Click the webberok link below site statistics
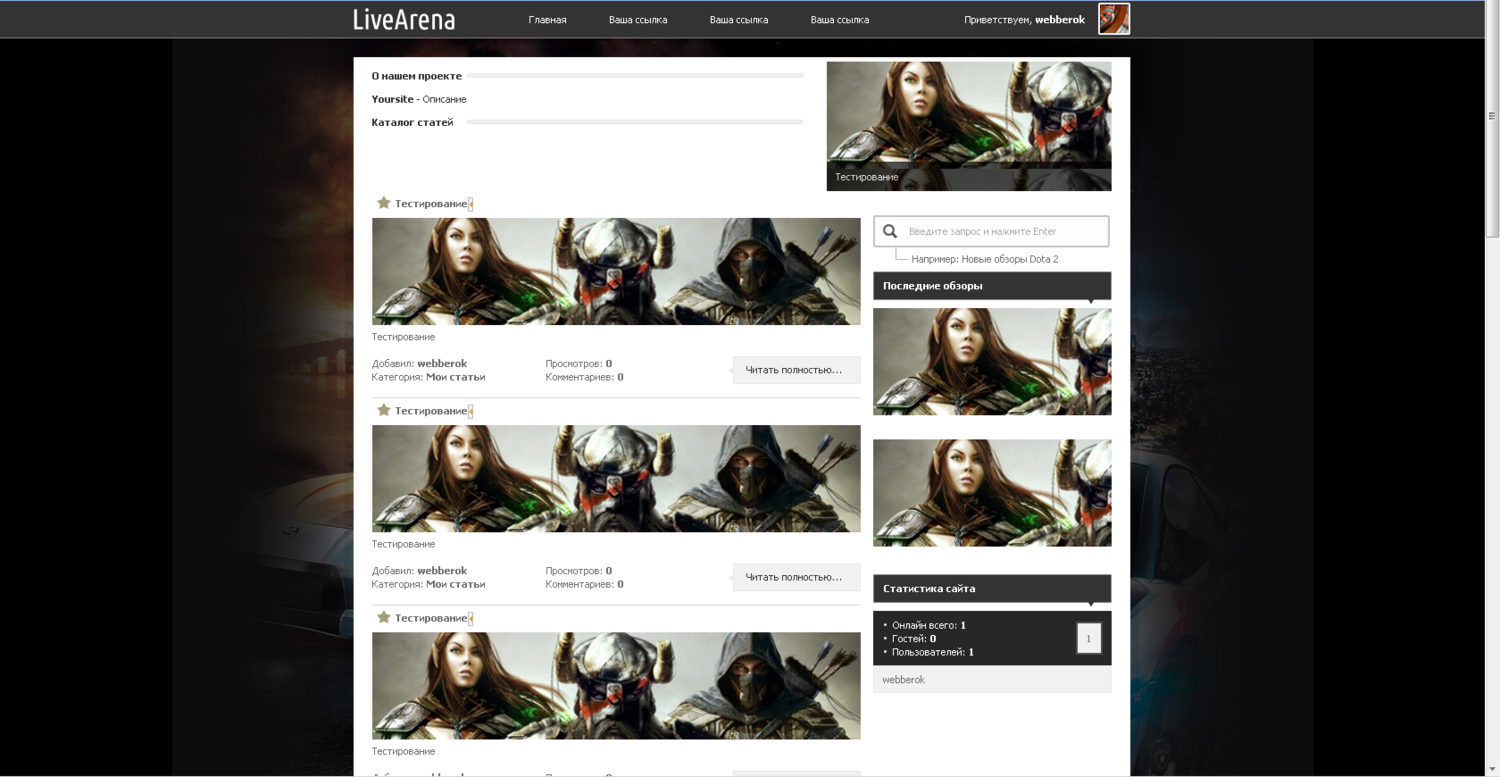This screenshot has height=777, width=1500. click(x=903, y=680)
